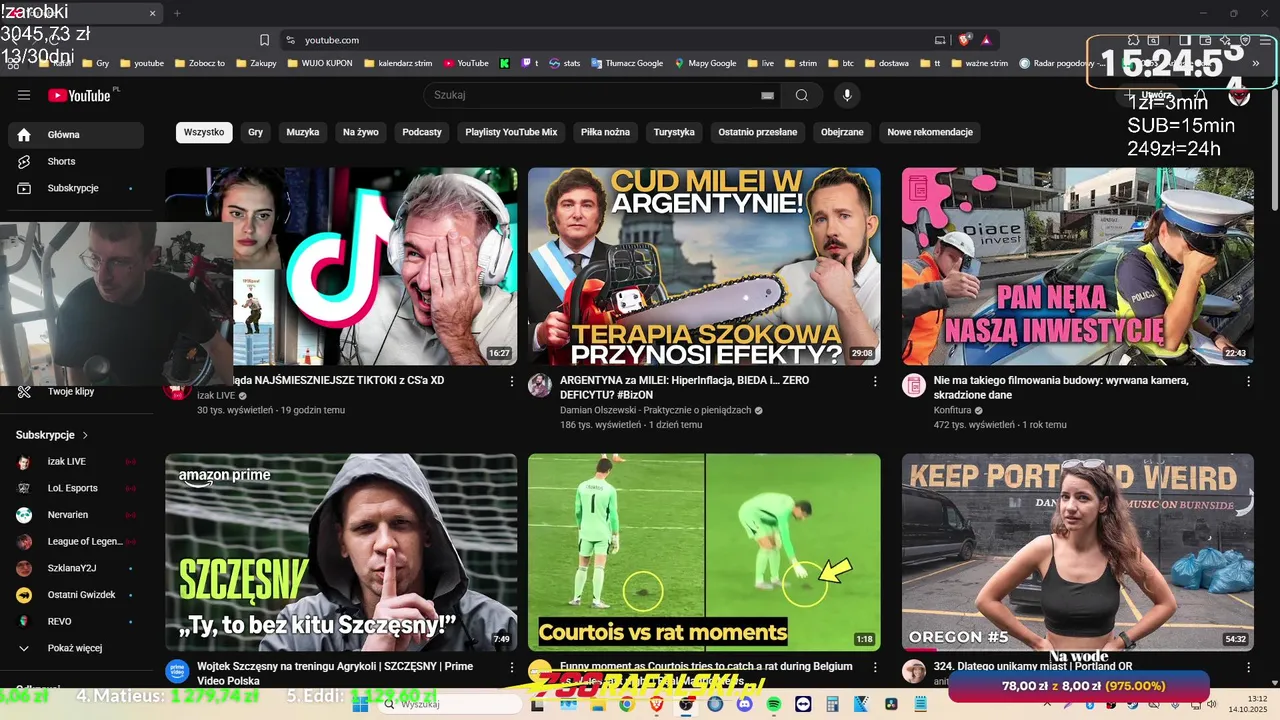Start voice search with the microphone

847,95
